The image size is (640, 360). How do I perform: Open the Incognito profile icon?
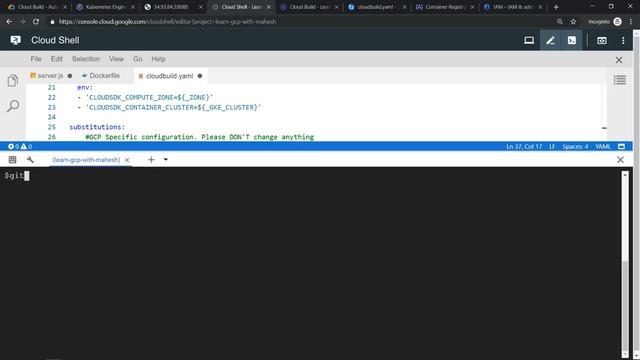[618, 22]
